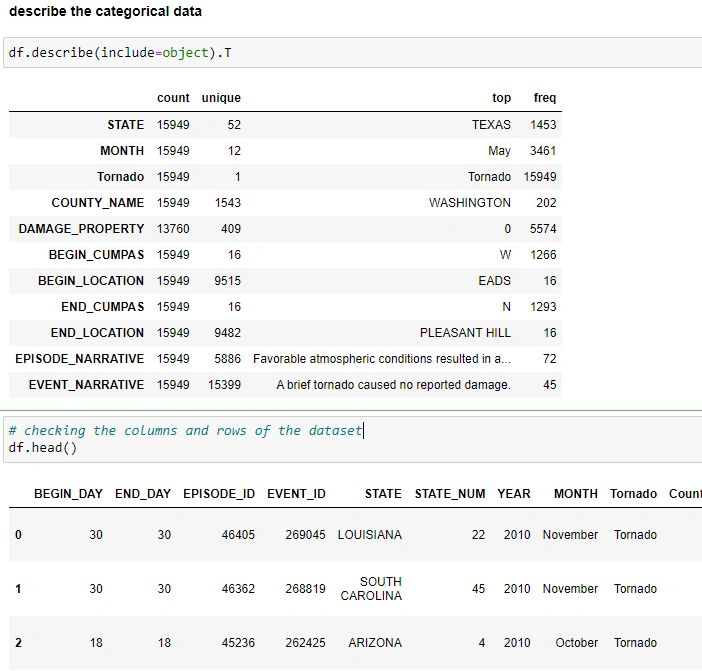Viewport: 702px width, 671px height.
Task: Select the COUNTY_NAME row label
Action: (x=98, y=203)
